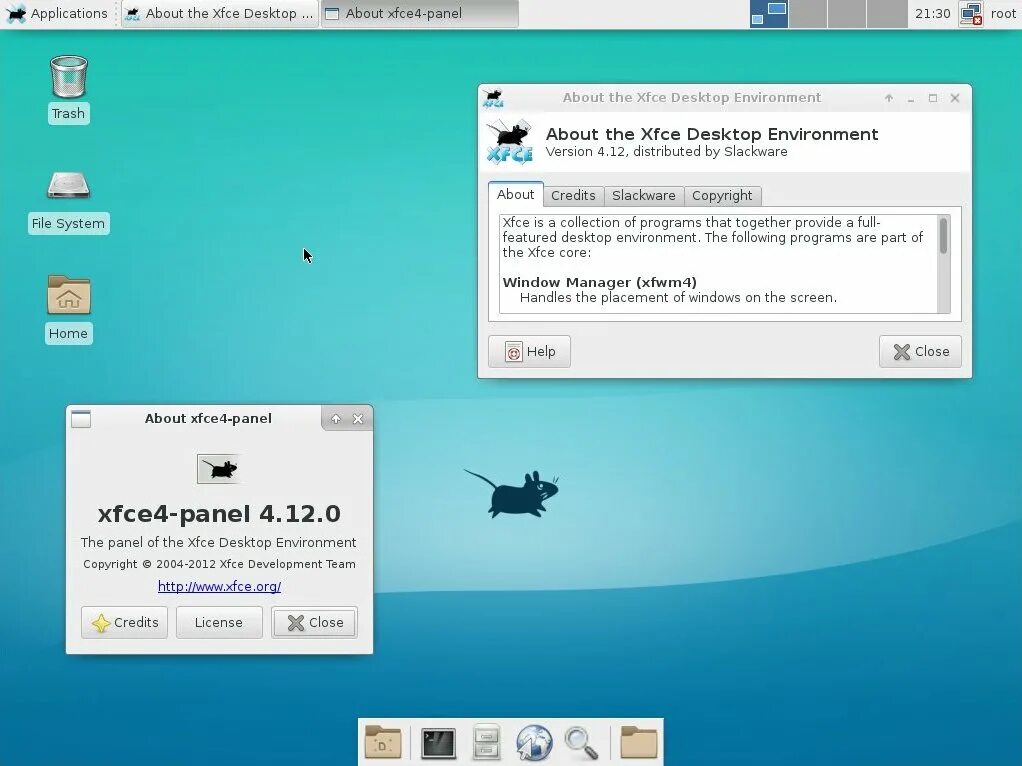This screenshot has height=766, width=1022.
Task: Click the network status icon in the system tray
Action: pos(969,14)
